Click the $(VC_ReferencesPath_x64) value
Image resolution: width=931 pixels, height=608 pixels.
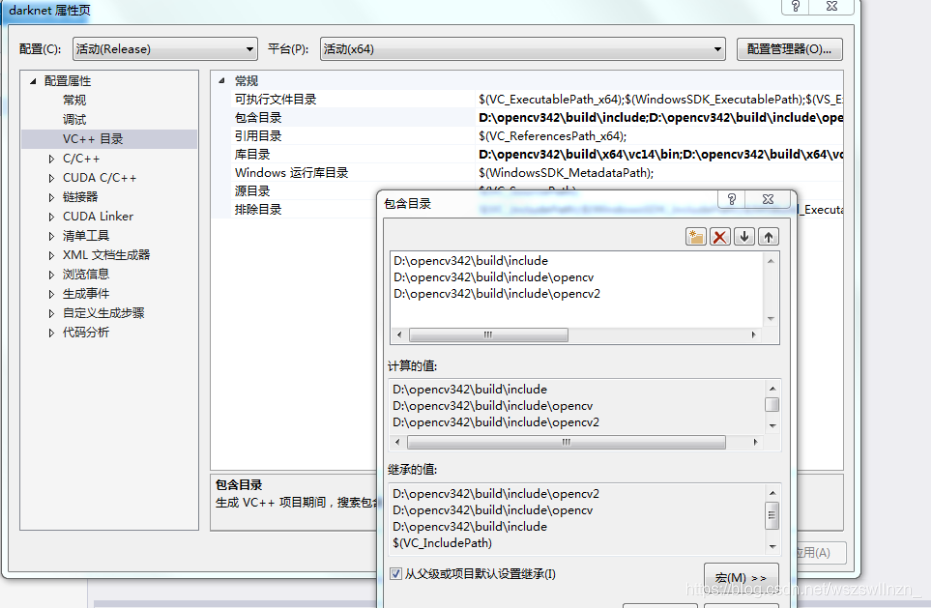(x=552, y=136)
